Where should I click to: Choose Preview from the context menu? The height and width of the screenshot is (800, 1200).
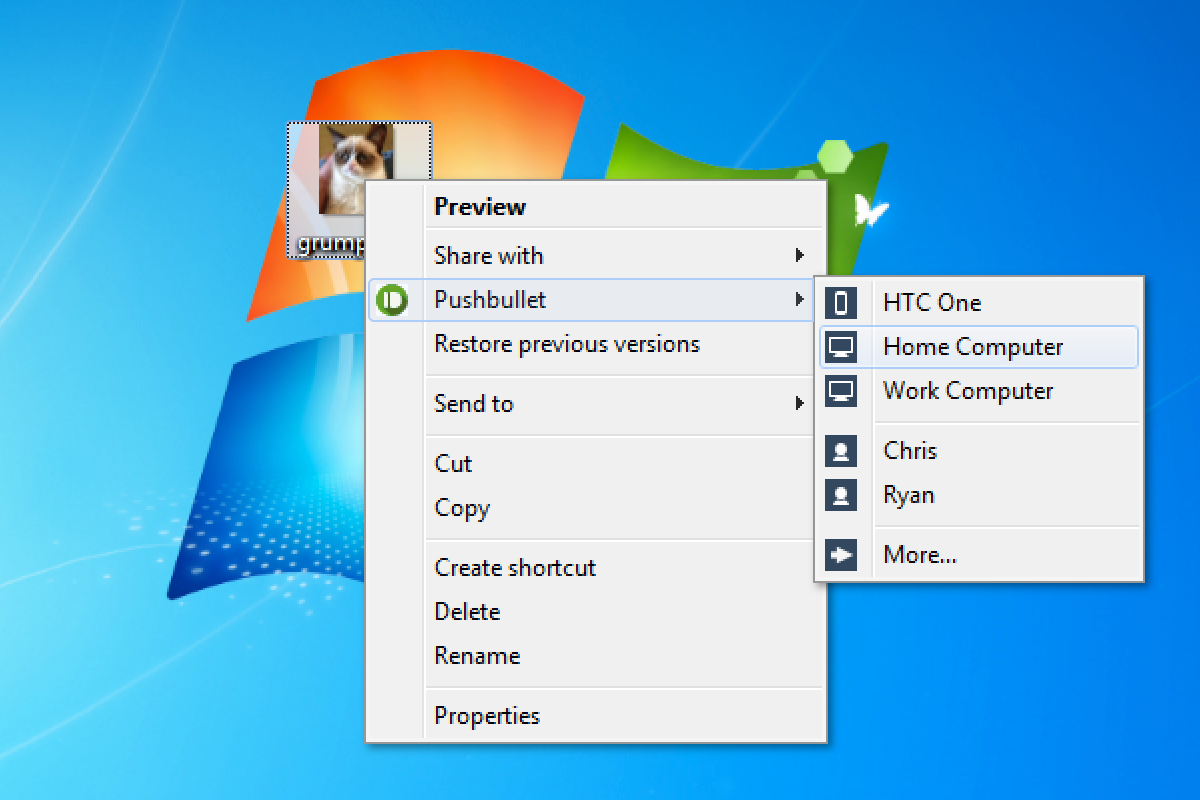[480, 207]
